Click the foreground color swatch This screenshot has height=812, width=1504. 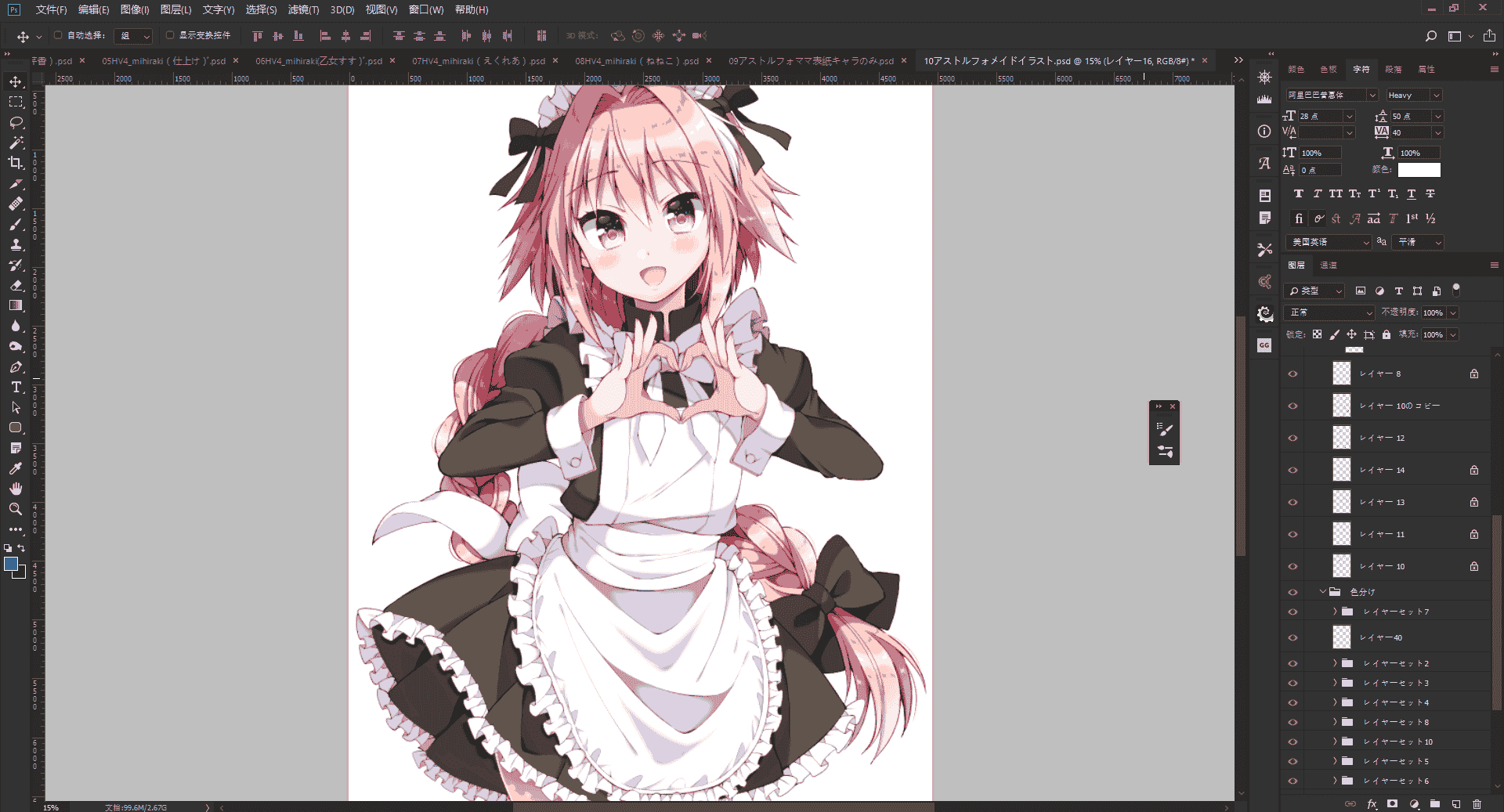click(x=11, y=564)
